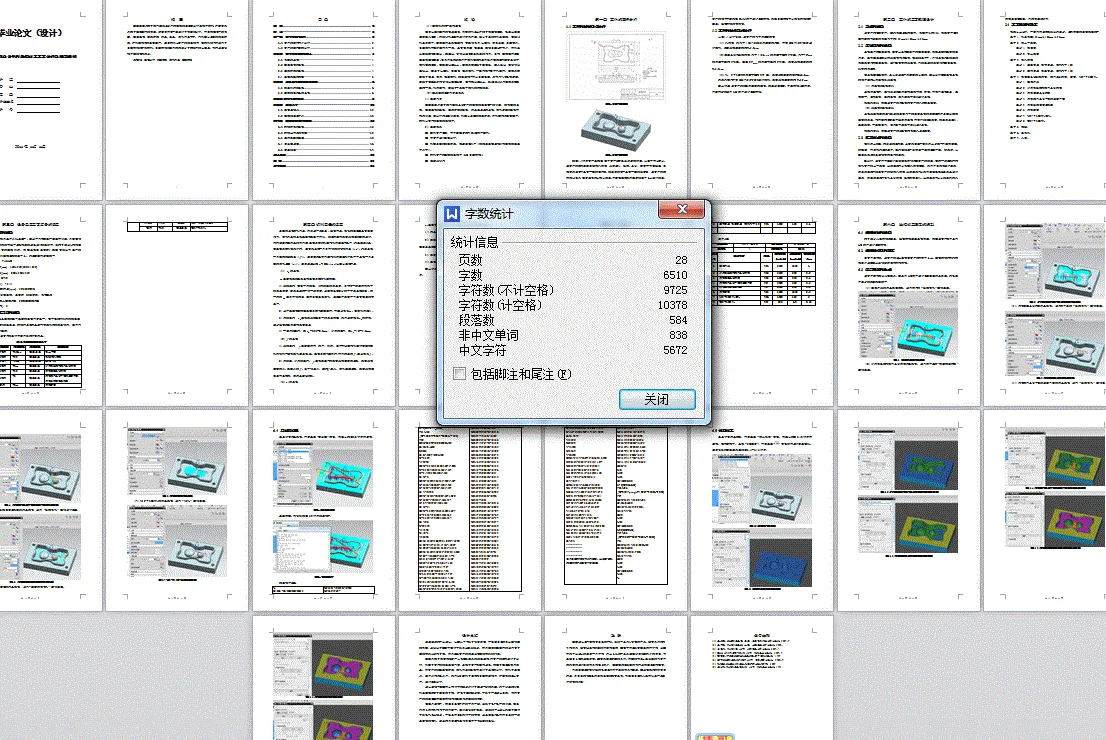Click the 包括脚注和尾注 label text
Viewport: 1106px width, 740px height.
[x=521, y=374]
